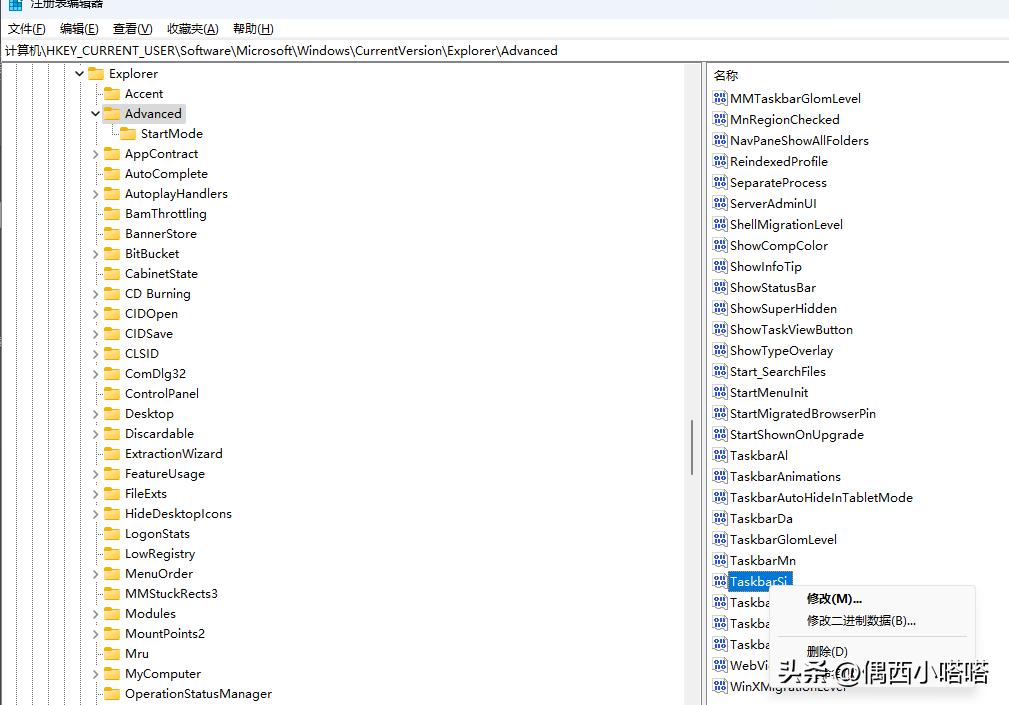Open the 收藏夹(A) menu

click(192, 29)
